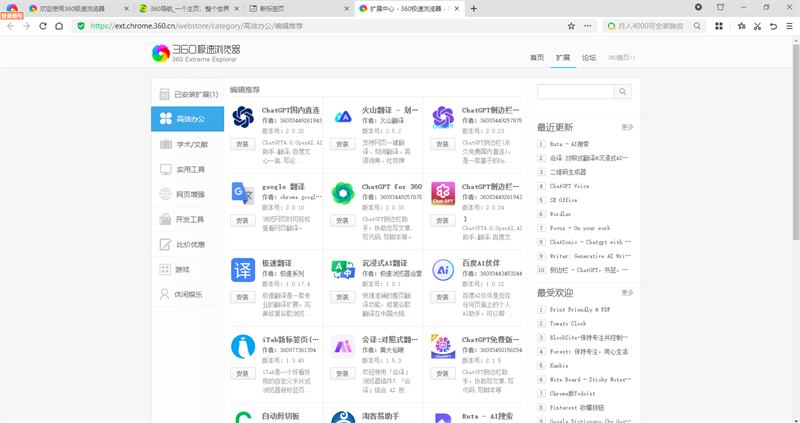Click the browser back arrow
Viewport: 800px width, 423px height.
point(9,25)
